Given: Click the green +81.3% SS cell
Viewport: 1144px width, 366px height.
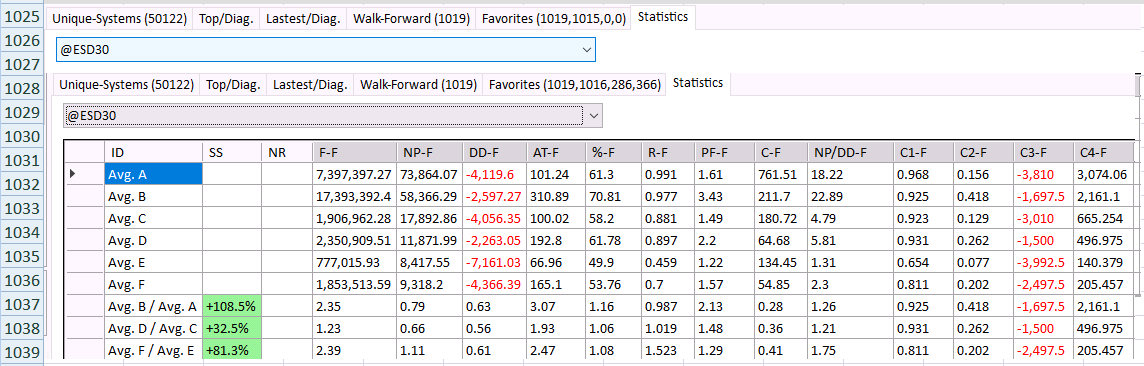Looking at the screenshot, I should point(232,351).
